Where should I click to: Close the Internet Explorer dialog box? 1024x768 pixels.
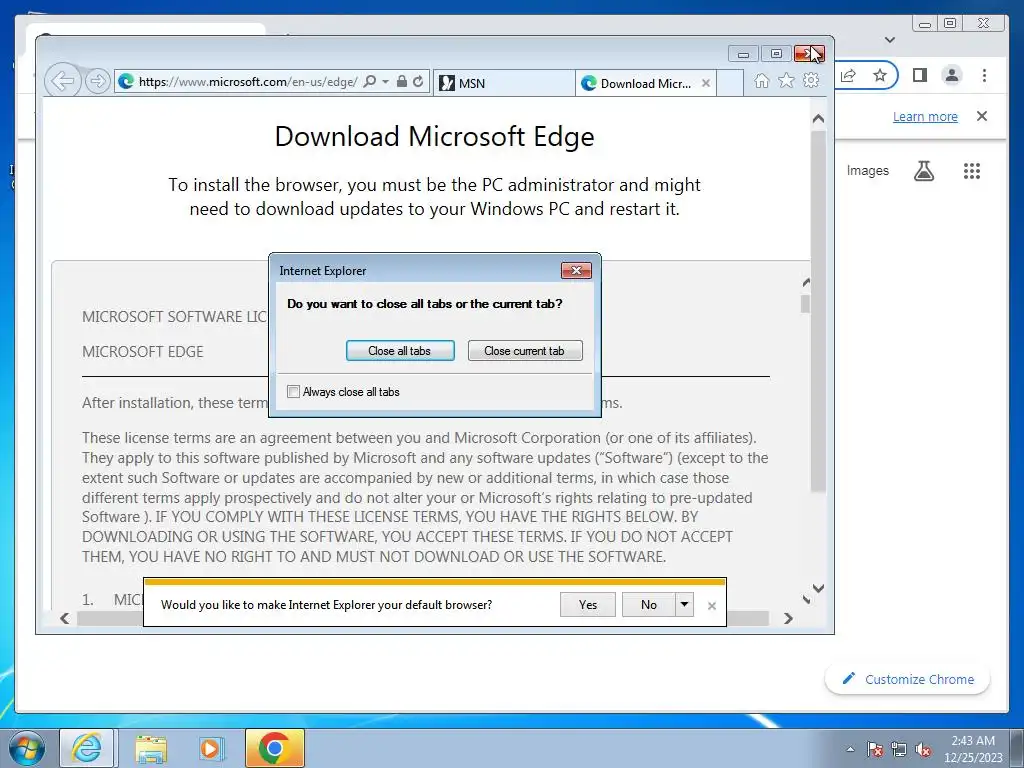(x=576, y=270)
